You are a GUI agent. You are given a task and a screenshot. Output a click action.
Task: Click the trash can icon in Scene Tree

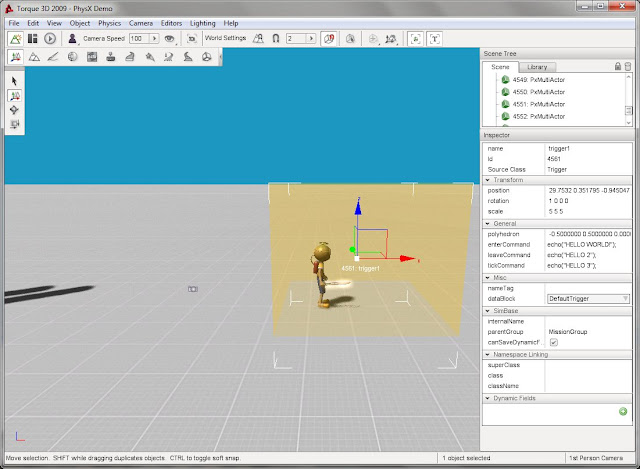[x=626, y=66]
